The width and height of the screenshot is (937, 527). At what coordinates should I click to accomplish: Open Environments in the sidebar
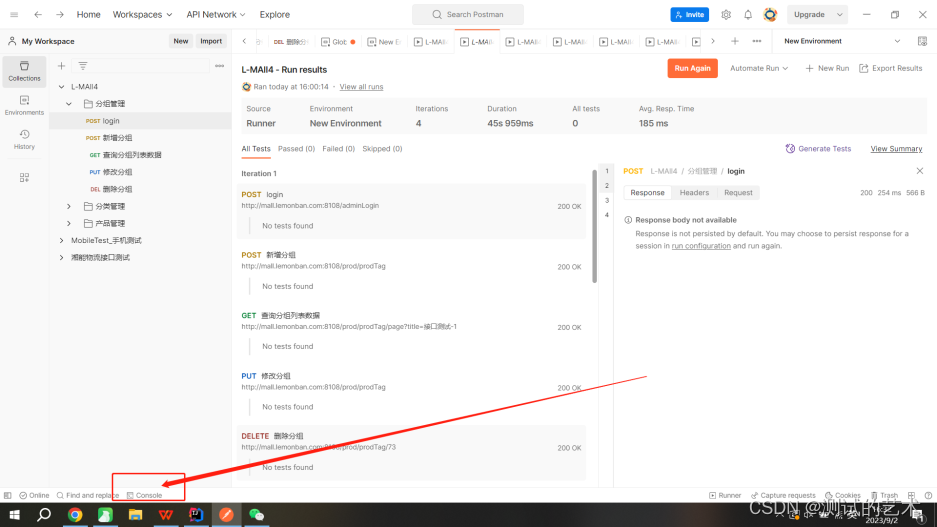25,105
